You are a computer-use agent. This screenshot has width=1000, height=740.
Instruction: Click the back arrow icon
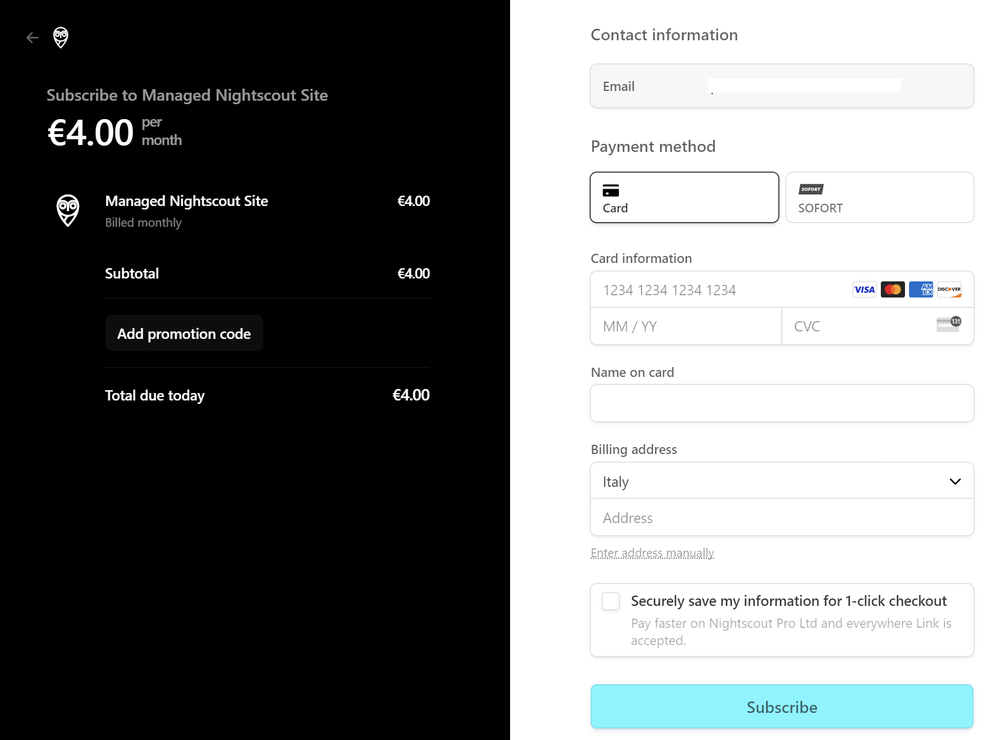[x=32, y=38]
